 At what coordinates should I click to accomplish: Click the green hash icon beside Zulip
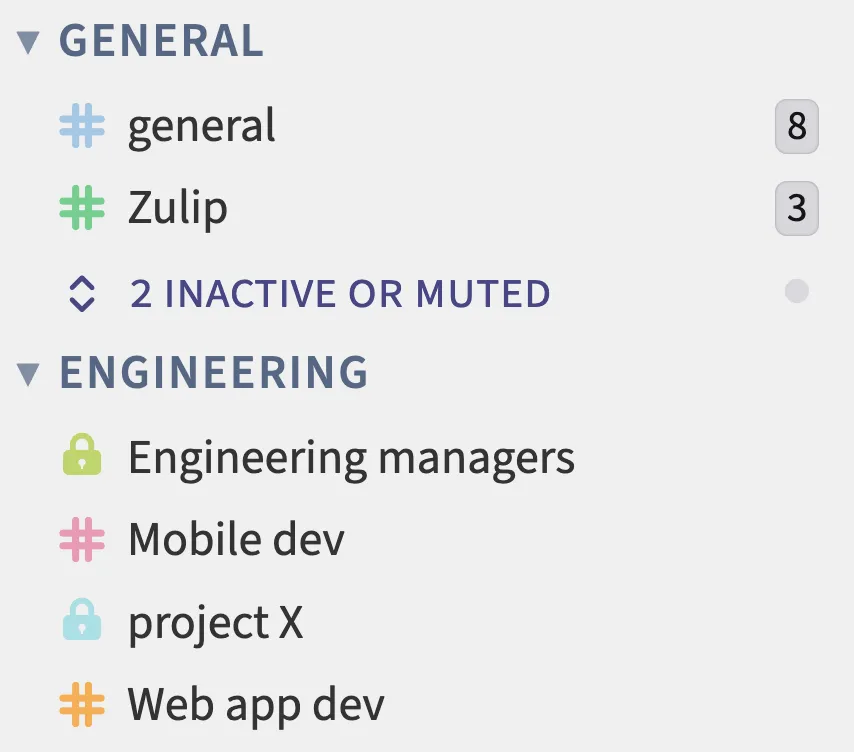[82, 209]
